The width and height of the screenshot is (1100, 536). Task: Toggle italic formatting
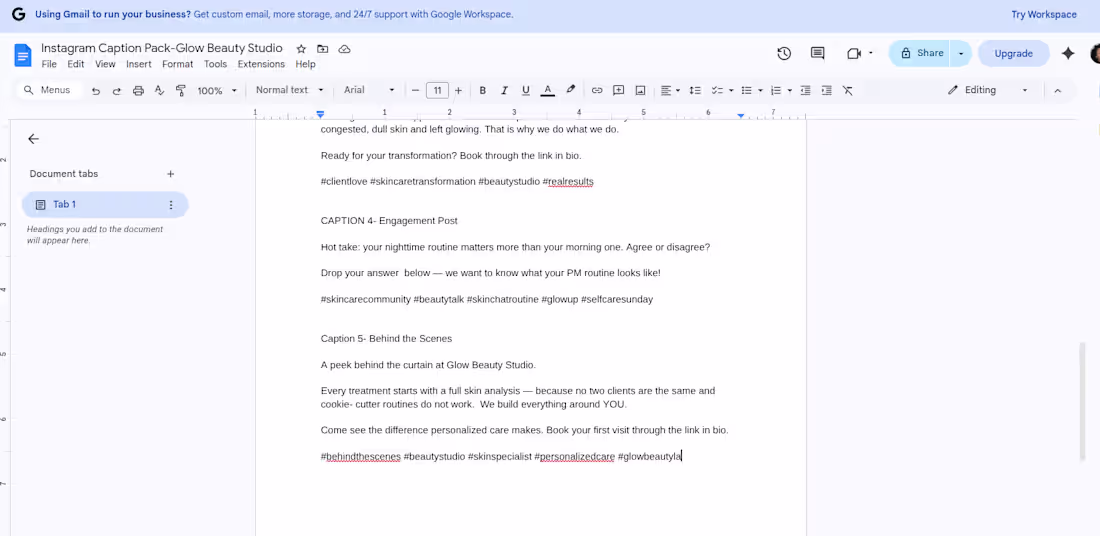point(504,91)
